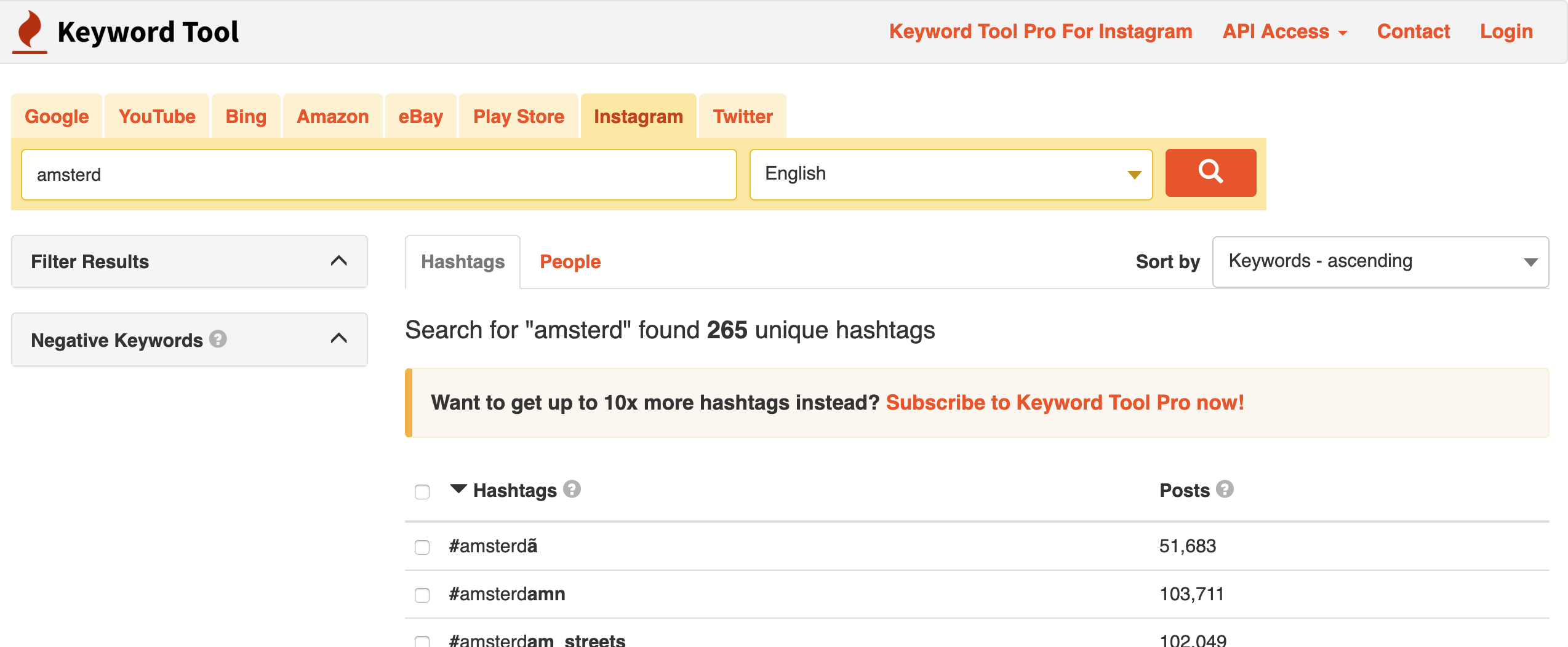
Task: Click the 102,049 posts value
Action: click(1193, 640)
